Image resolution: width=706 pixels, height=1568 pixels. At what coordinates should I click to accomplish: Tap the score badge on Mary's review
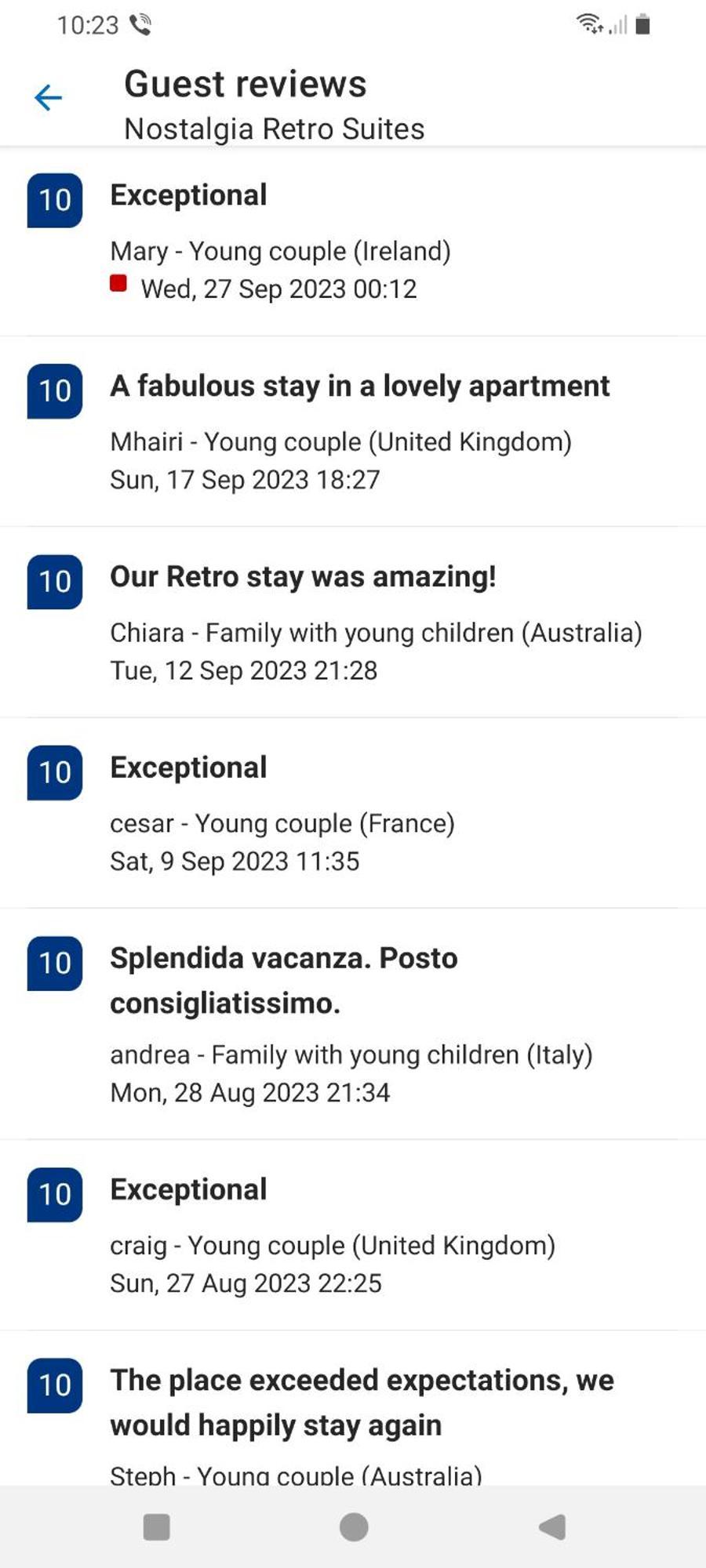click(x=55, y=200)
